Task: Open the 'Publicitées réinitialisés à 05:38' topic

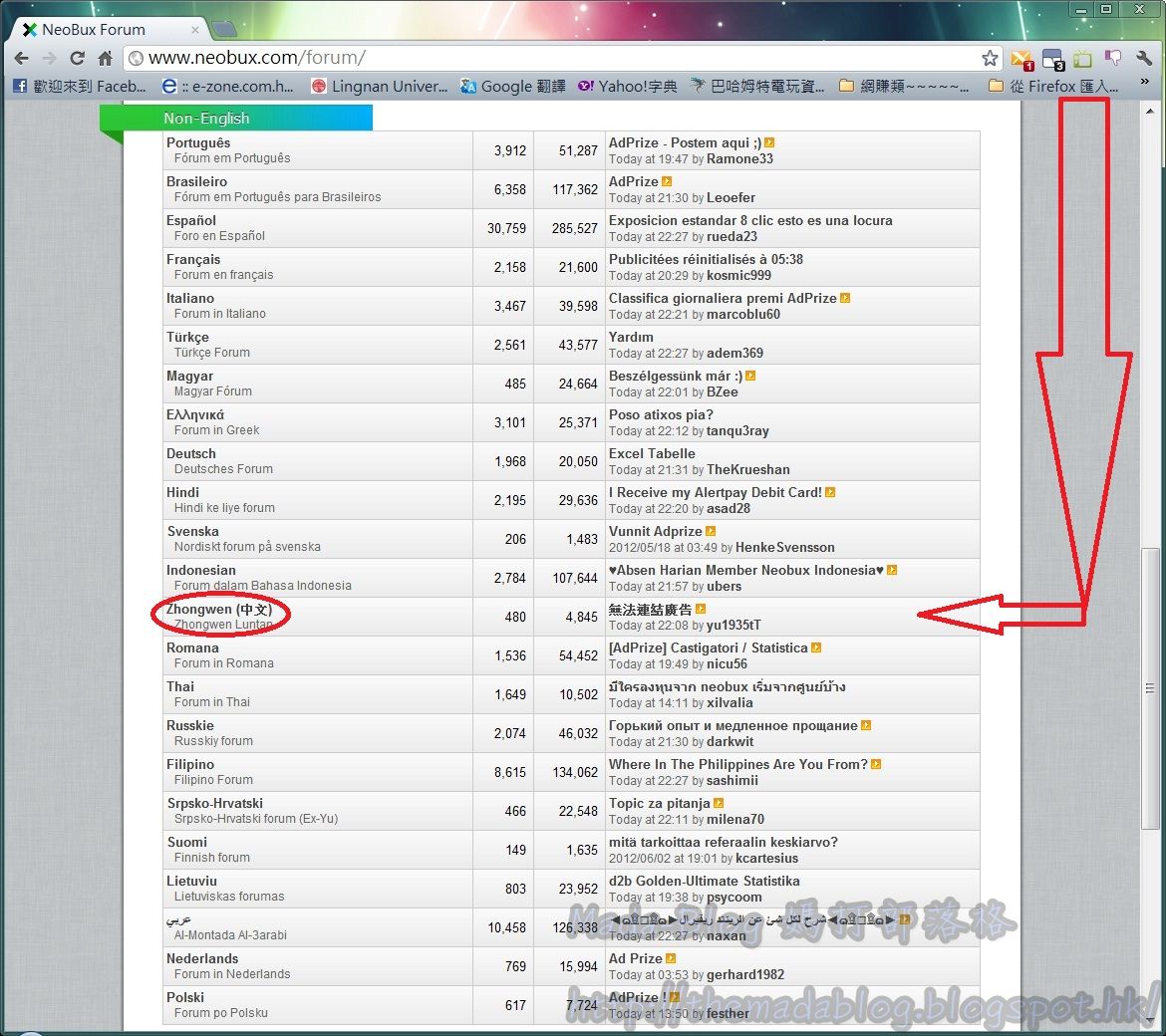Action: coord(706,259)
